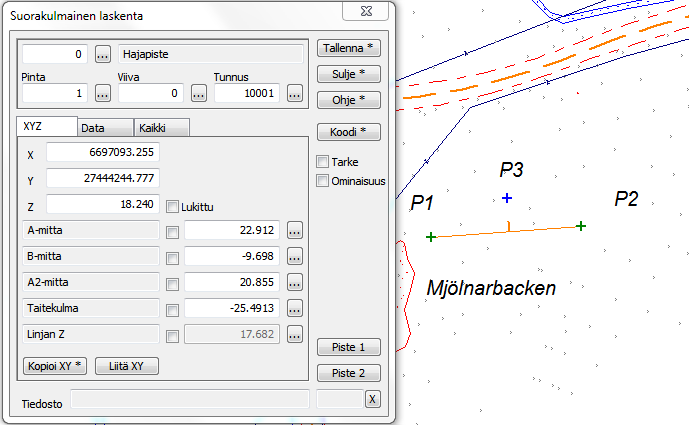Tick the A2-mitta lock checkbox

click(172, 284)
